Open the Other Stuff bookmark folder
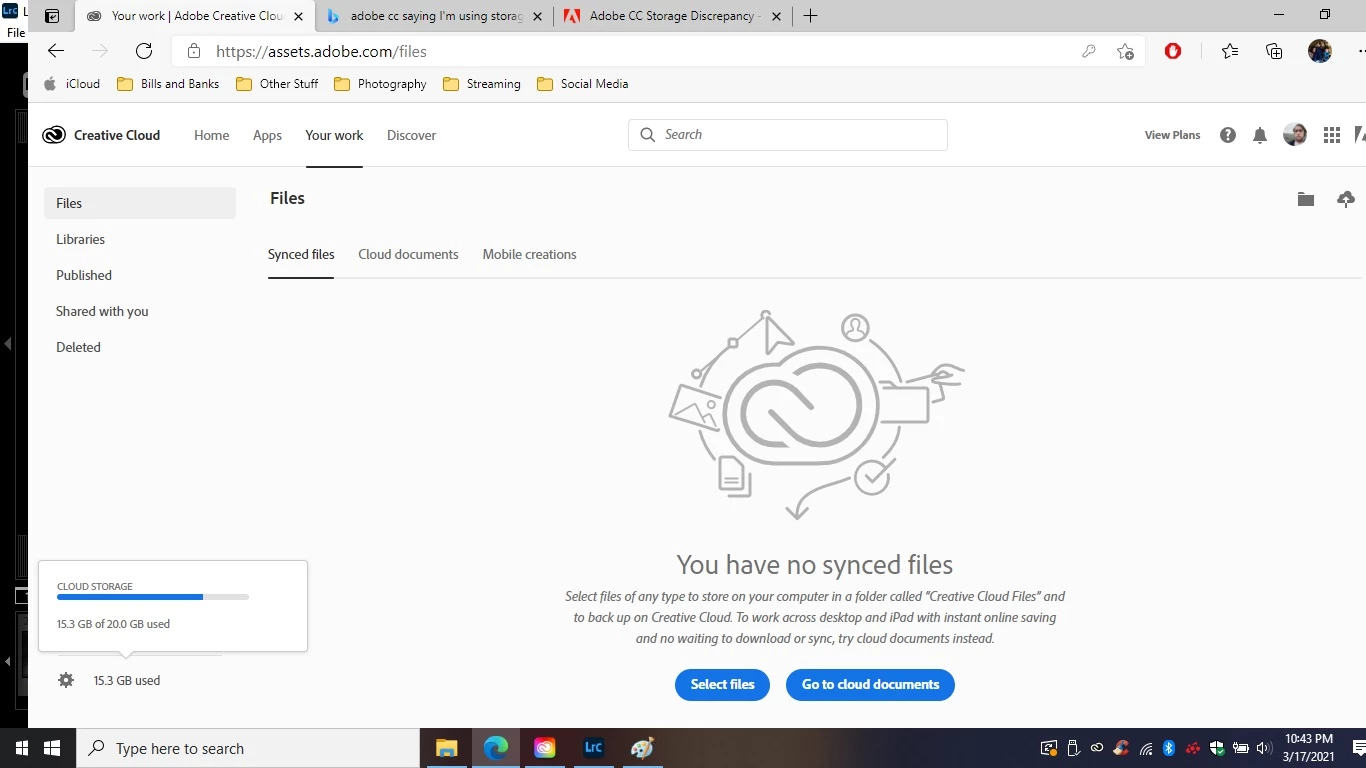The image size is (1366, 768). (277, 84)
